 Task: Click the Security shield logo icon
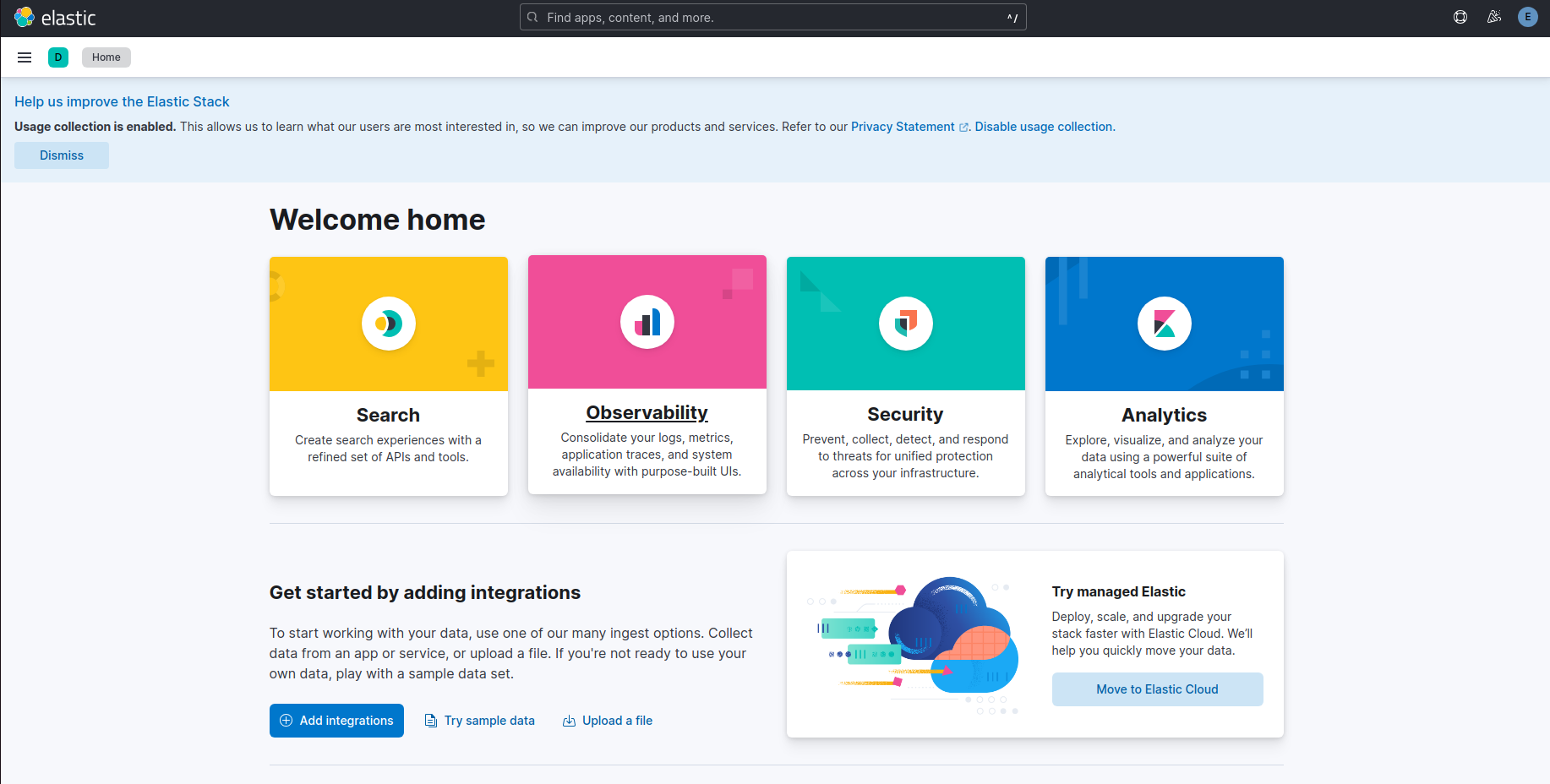click(x=906, y=324)
